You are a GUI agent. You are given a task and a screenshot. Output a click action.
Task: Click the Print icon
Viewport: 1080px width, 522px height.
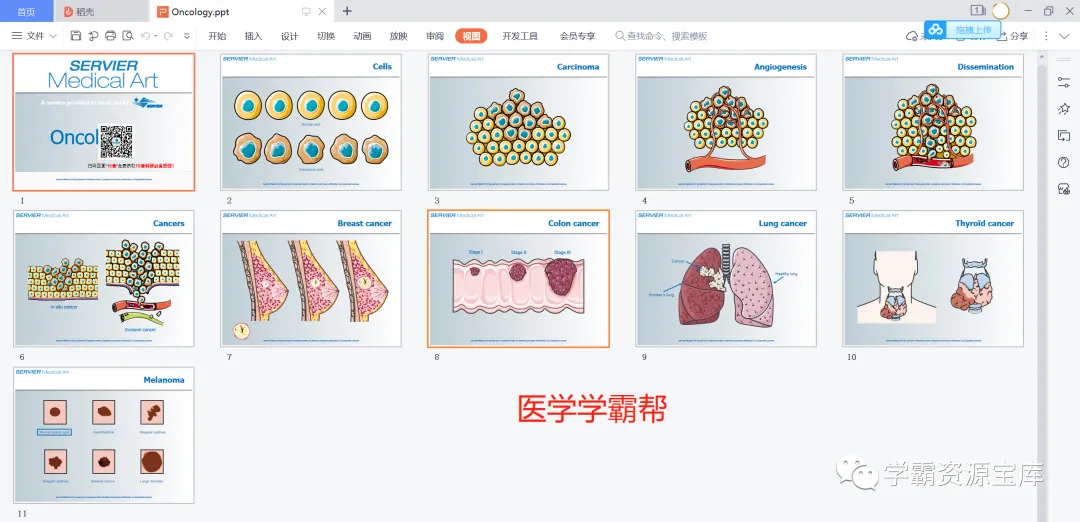[110, 36]
